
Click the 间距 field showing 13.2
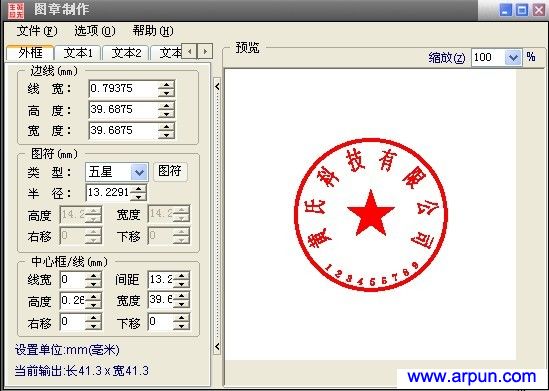[161, 280]
